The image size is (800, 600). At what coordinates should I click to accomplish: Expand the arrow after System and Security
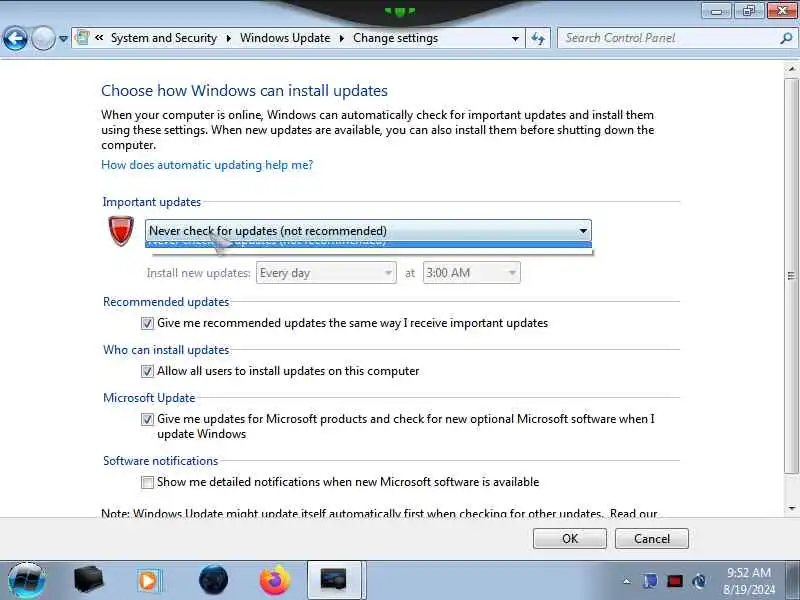[228, 38]
